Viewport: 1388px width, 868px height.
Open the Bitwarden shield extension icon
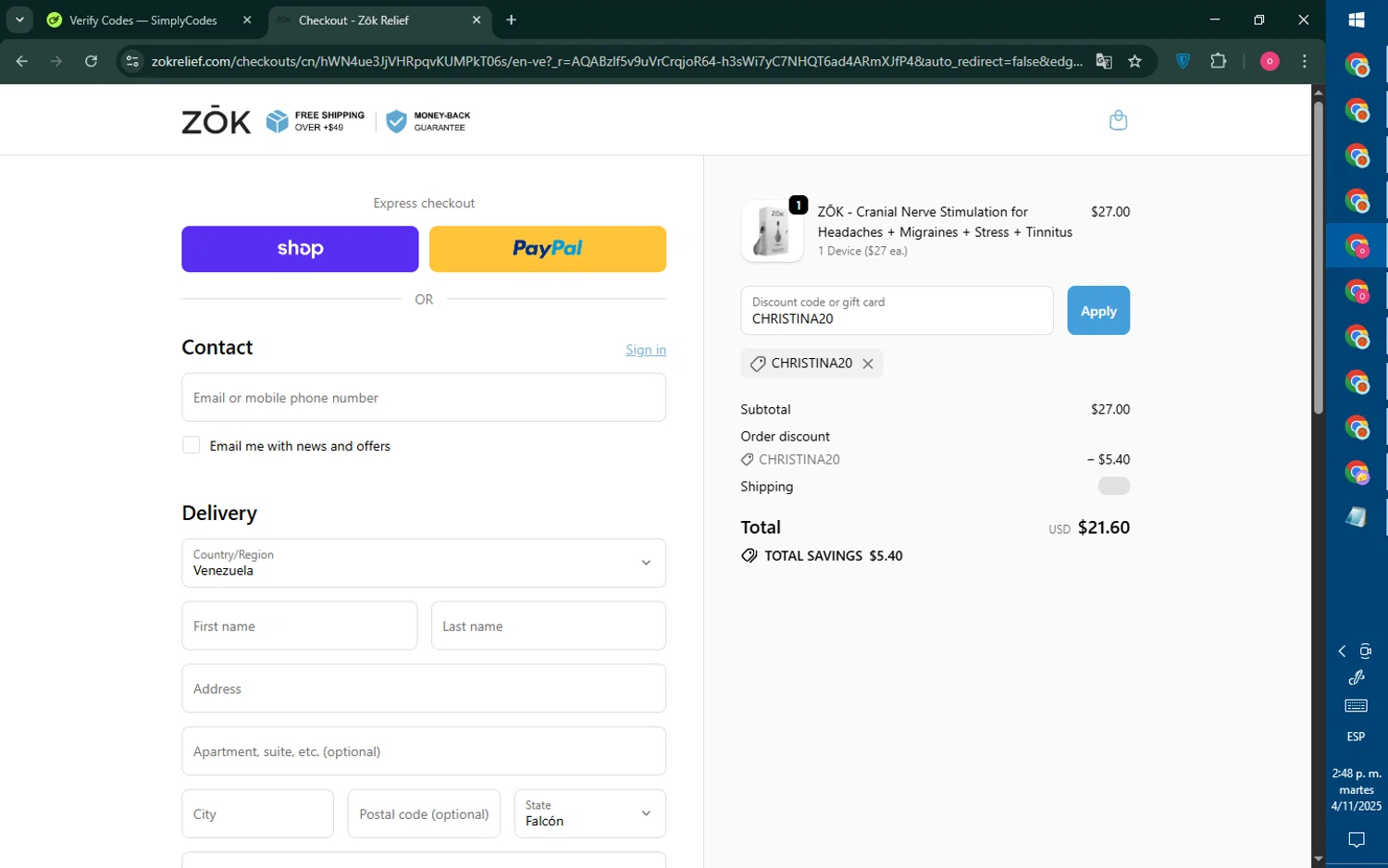(x=1183, y=61)
